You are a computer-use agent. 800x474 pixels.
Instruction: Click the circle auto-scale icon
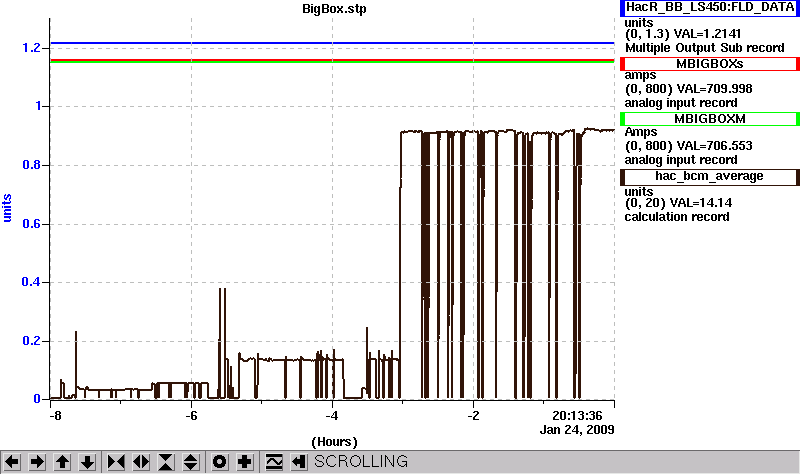pyautogui.click(x=219, y=462)
